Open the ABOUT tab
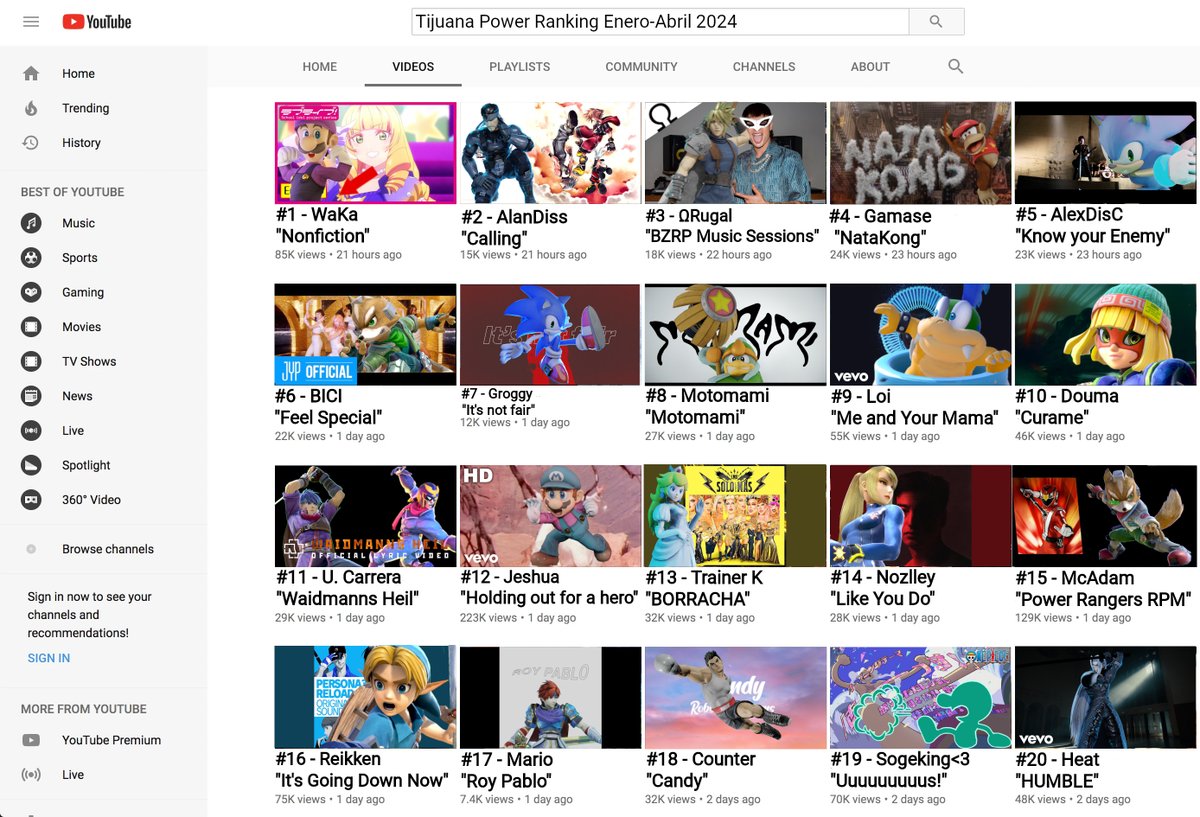1200x817 pixels. 870,67
